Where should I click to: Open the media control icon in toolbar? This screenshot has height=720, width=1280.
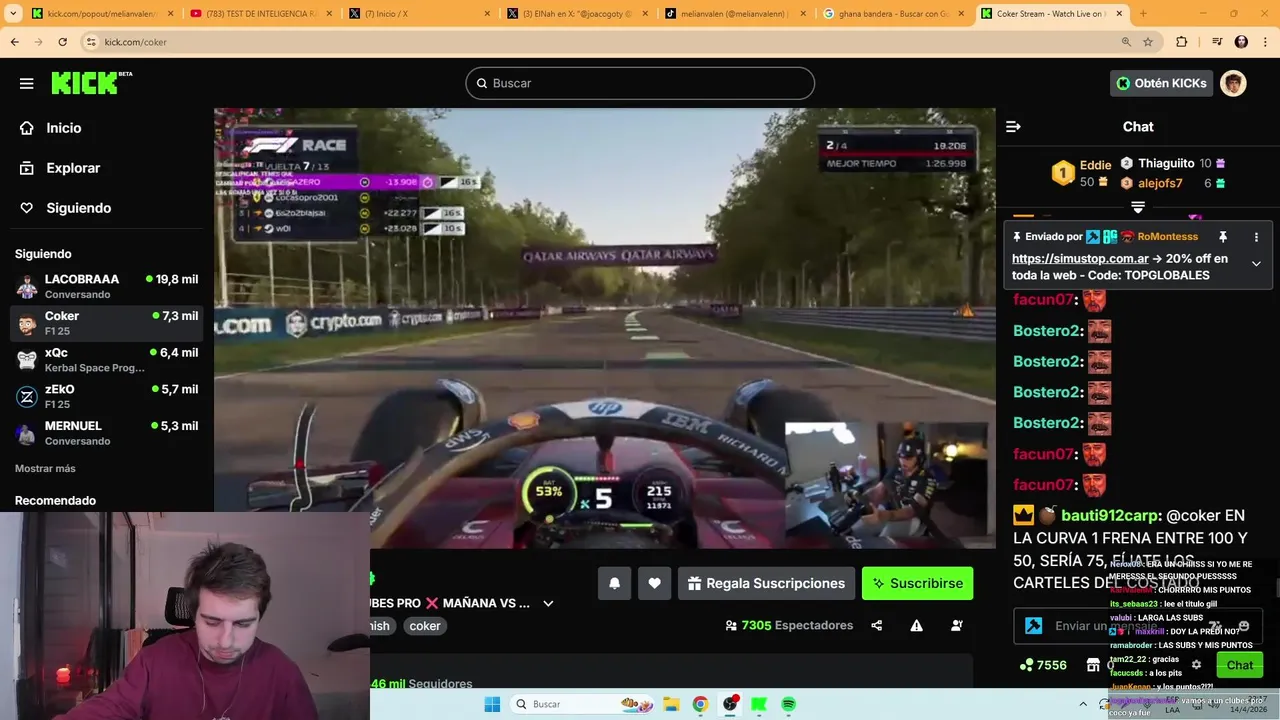(x=1217, y=42)
